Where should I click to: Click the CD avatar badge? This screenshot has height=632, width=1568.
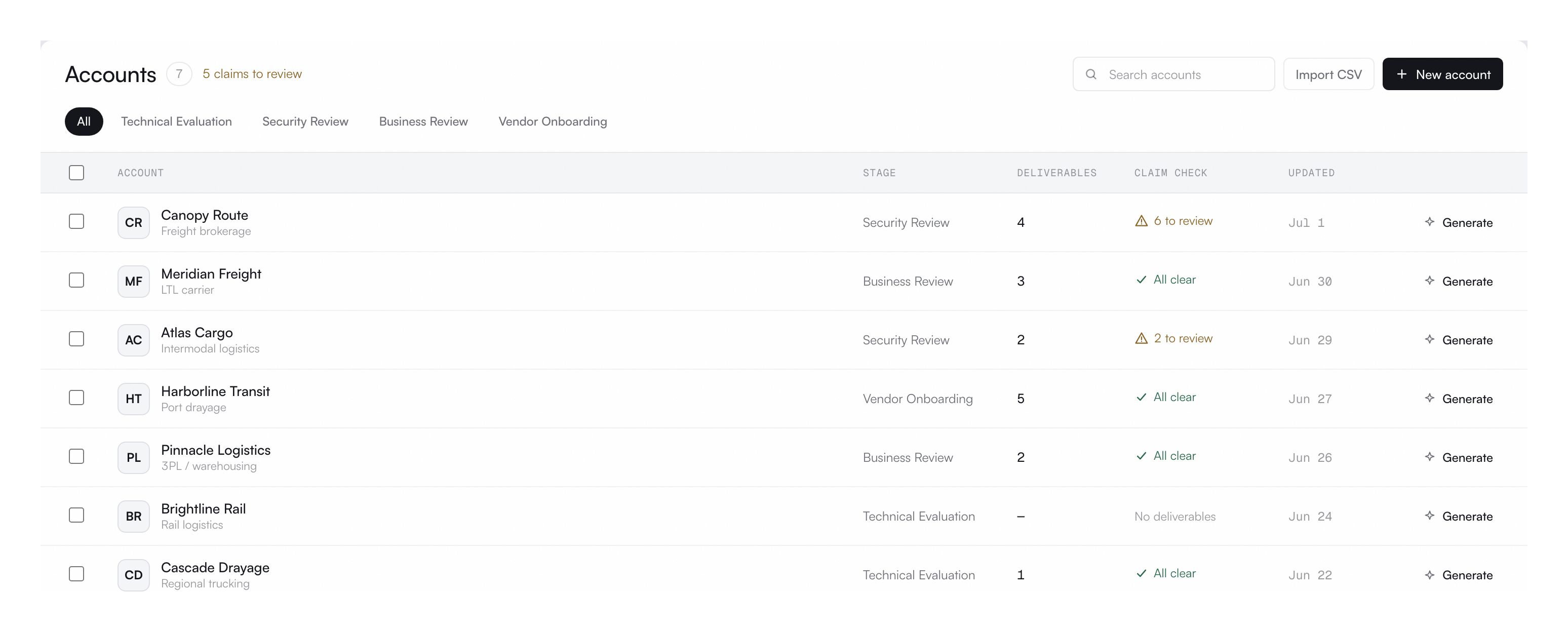[133, 575]
